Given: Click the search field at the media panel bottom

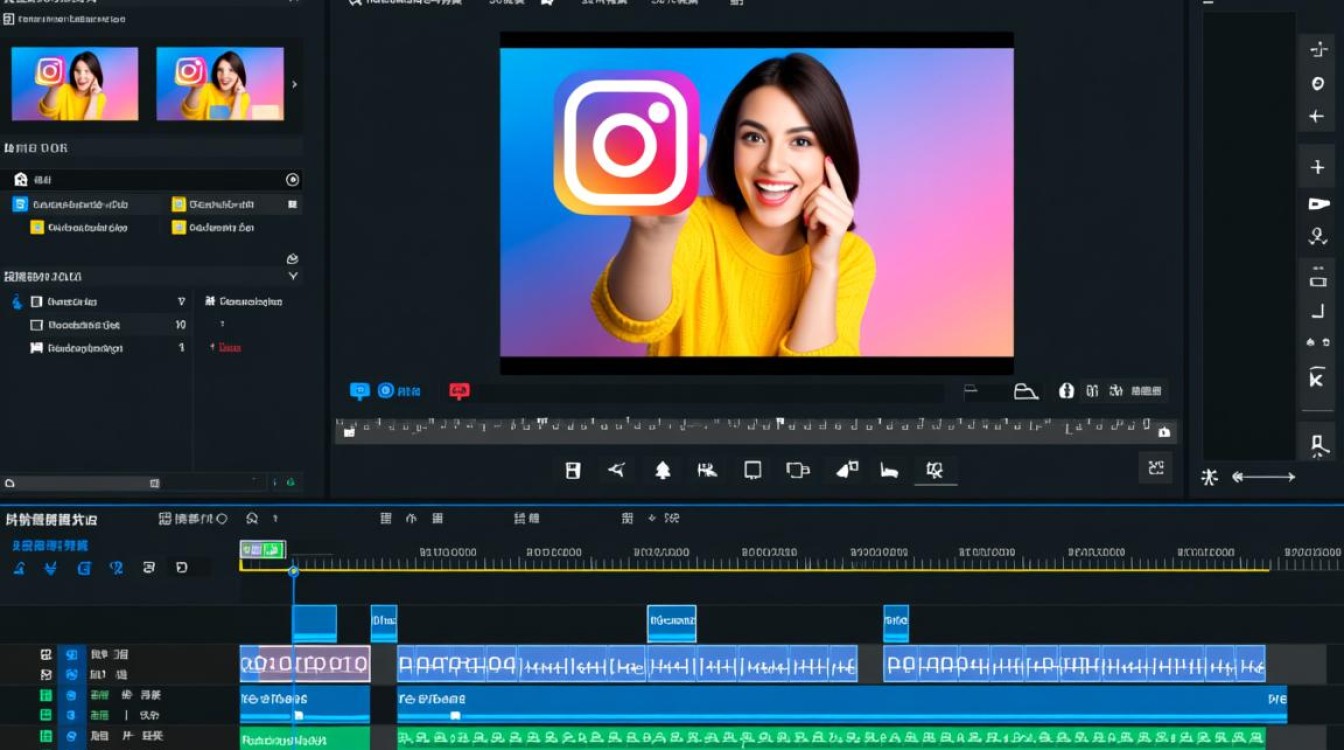Looking at the screenshot, I should (x=82, y=483).
